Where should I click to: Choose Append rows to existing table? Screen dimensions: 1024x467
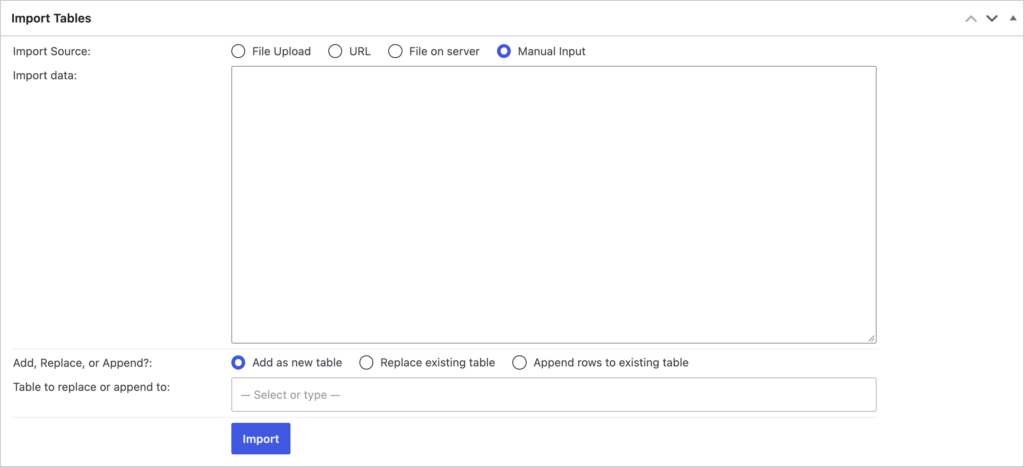[519, 362]
